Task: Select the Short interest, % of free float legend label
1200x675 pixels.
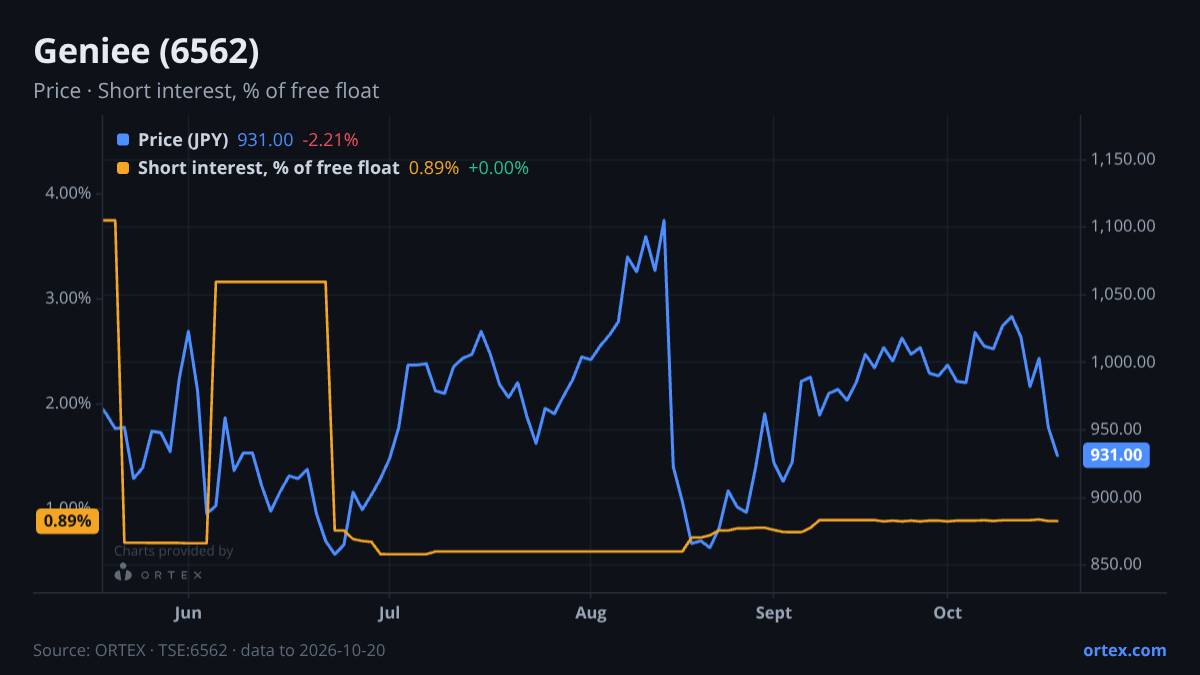Action: tap(268, 168)
